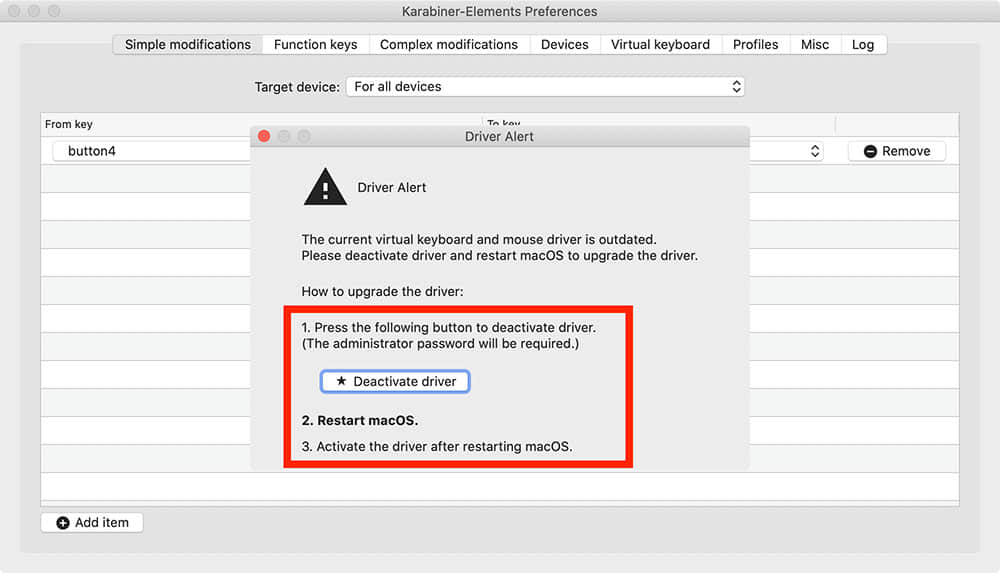Click the Add item button

(92, 523)
